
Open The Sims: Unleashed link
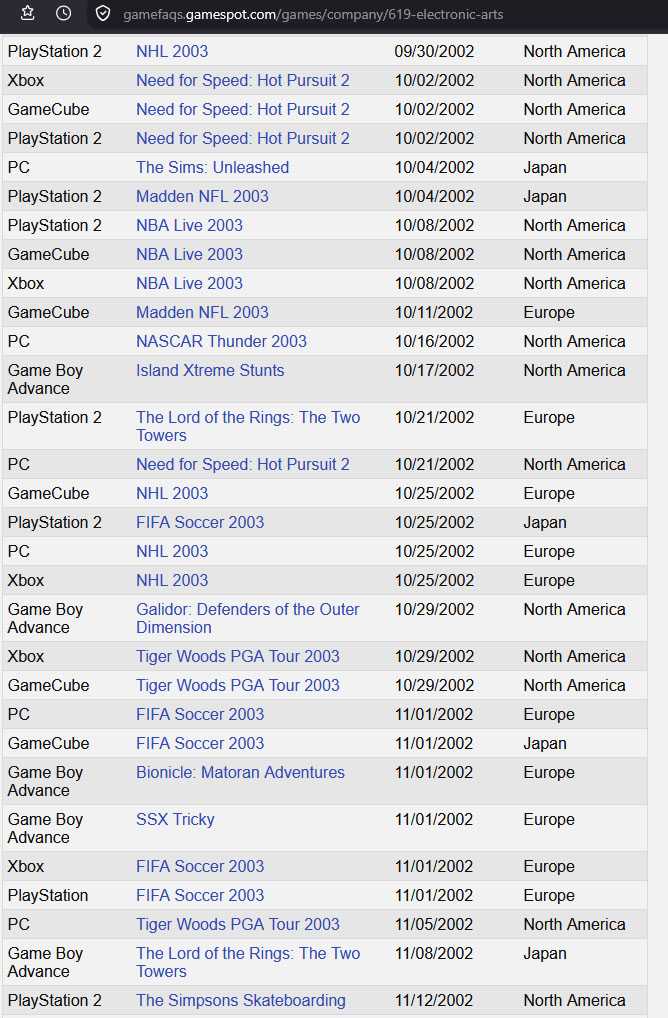(x=212, y=168)
